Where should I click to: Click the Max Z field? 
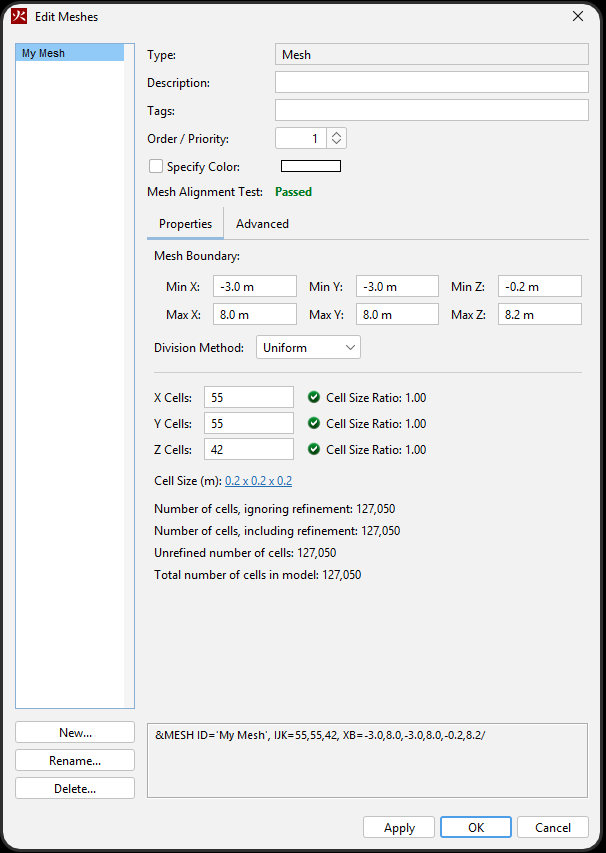tap(540, 314)
